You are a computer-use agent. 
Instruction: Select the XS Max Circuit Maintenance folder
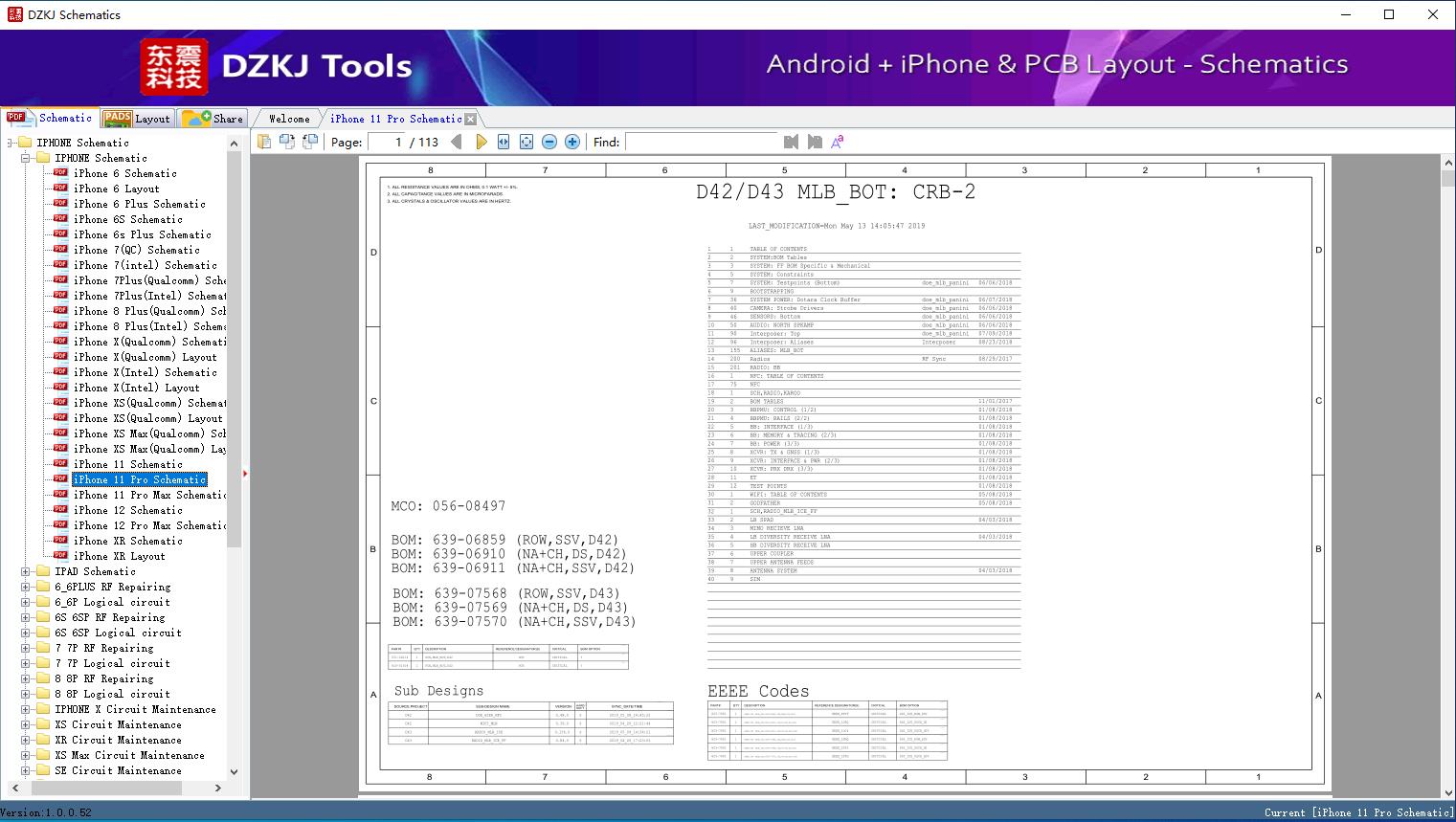tap(130, 755)
